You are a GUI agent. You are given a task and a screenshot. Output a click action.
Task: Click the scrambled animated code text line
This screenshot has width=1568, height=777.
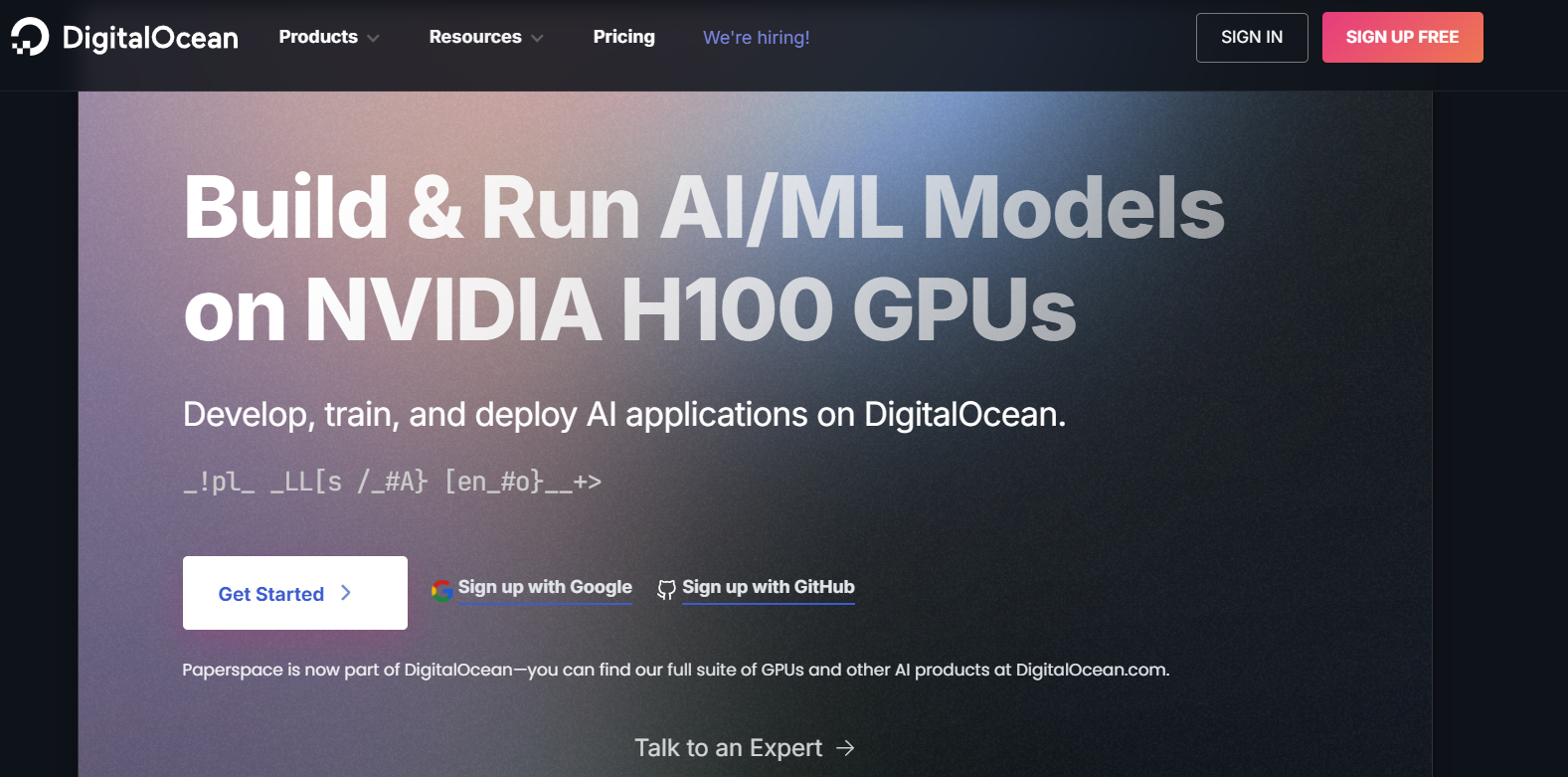tap(392, 482)
